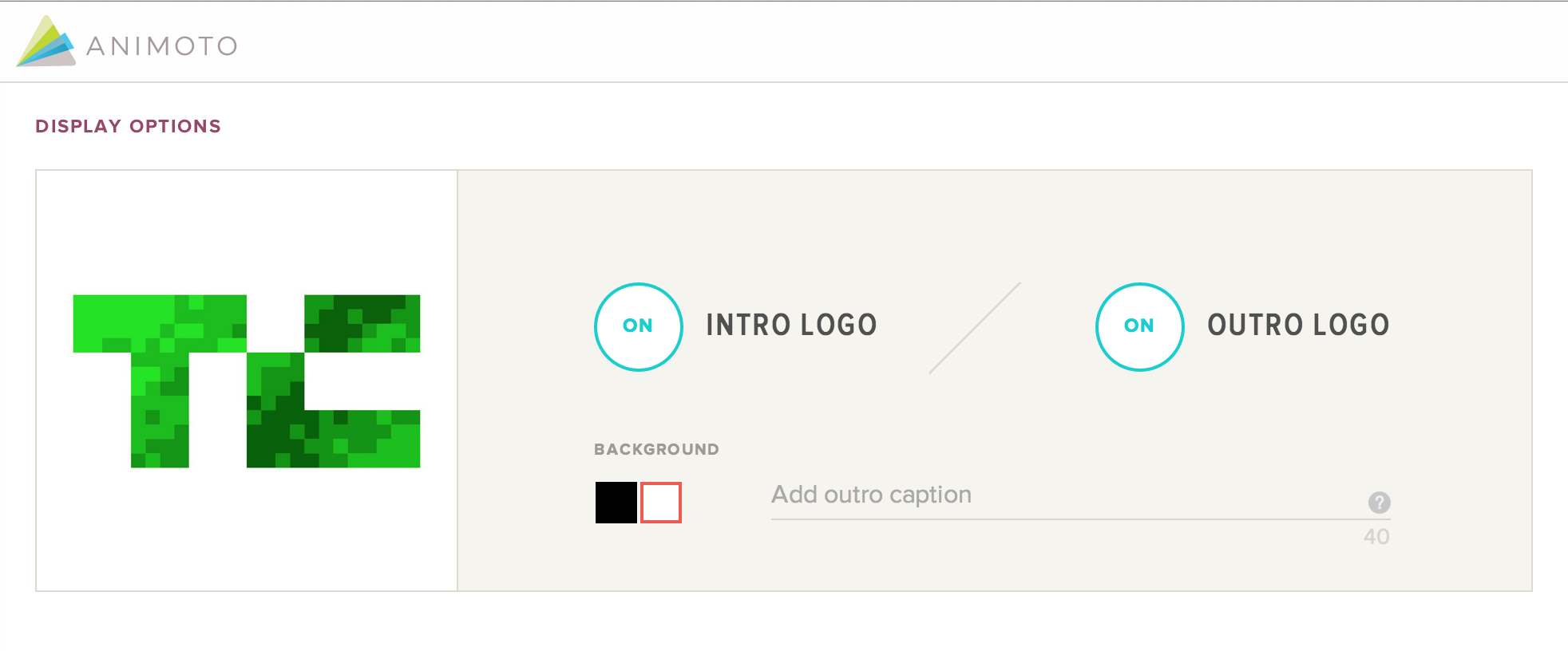Image resolution: width=1568 pixels, height=651 pixels.
Task: Select the white background swatch
Action: pyautogui.click(x=661, y=503)
